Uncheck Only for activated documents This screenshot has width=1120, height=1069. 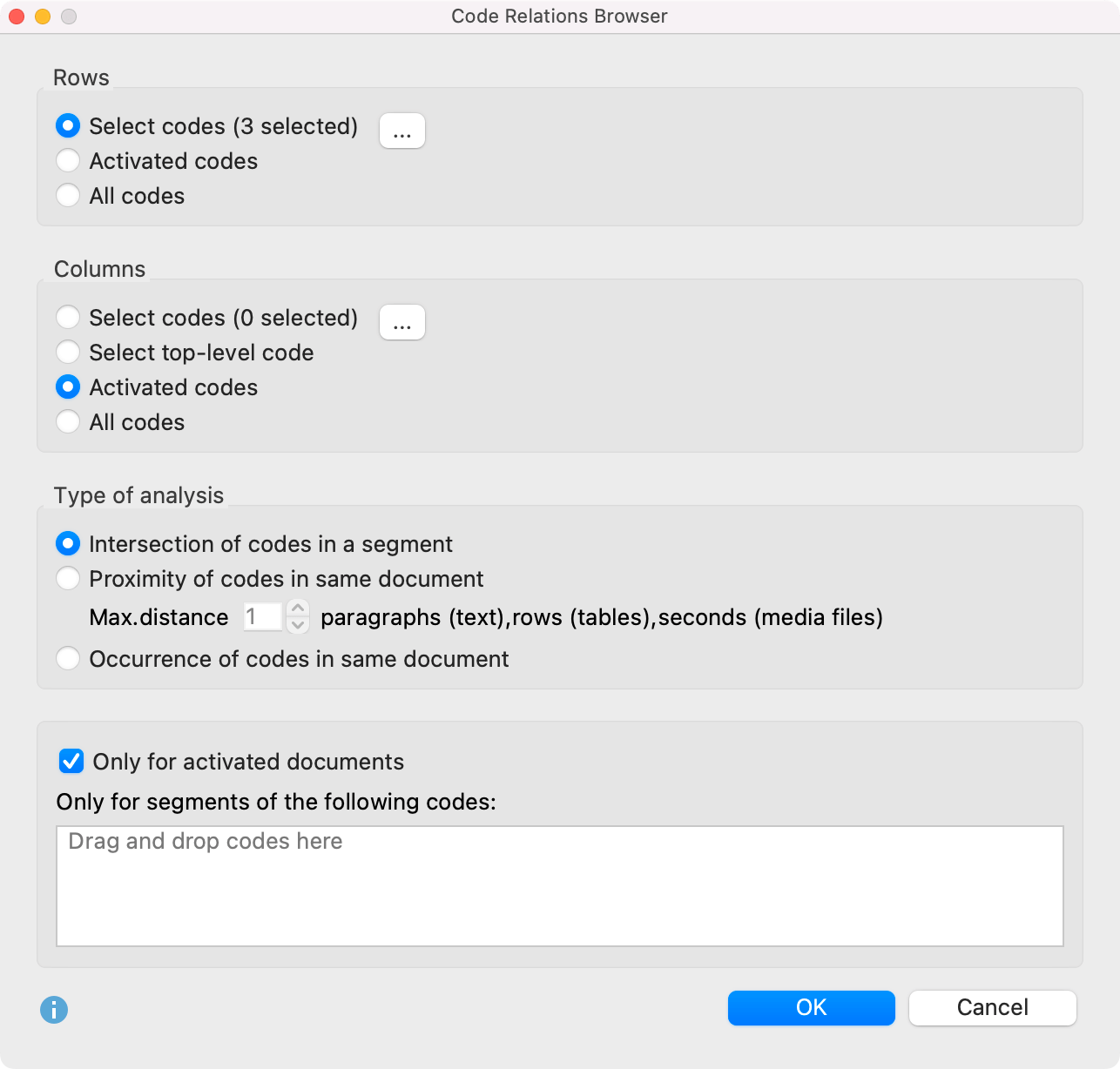click(x=71, y=761)
